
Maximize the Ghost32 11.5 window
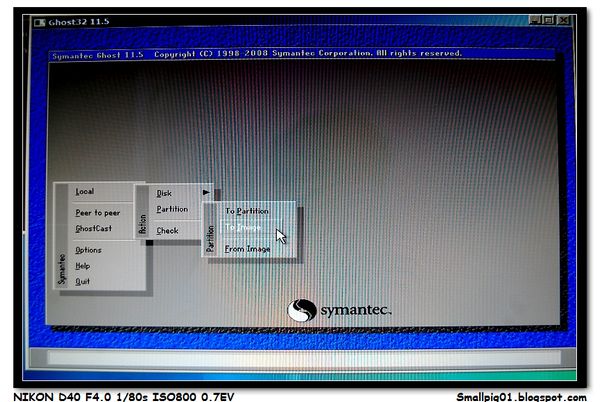click(x=549, y=20)
